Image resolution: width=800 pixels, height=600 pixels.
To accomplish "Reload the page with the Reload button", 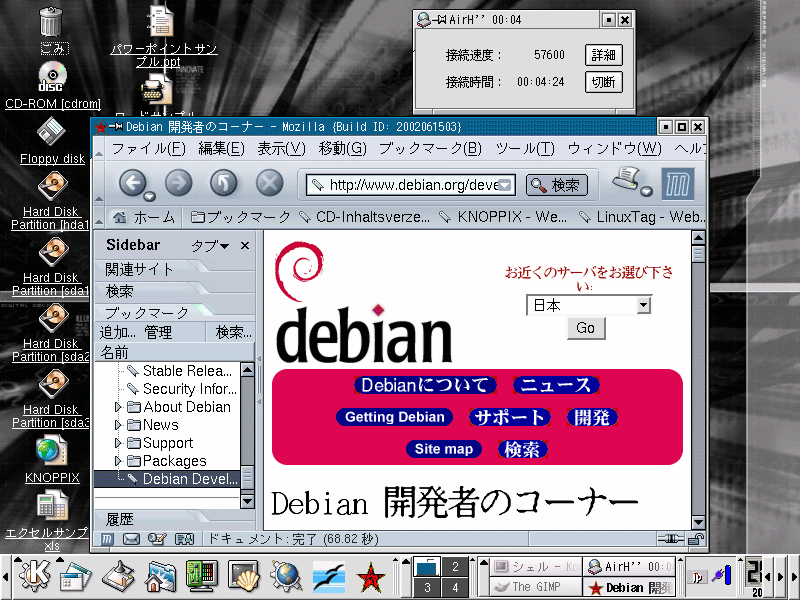I will point(224,183).
